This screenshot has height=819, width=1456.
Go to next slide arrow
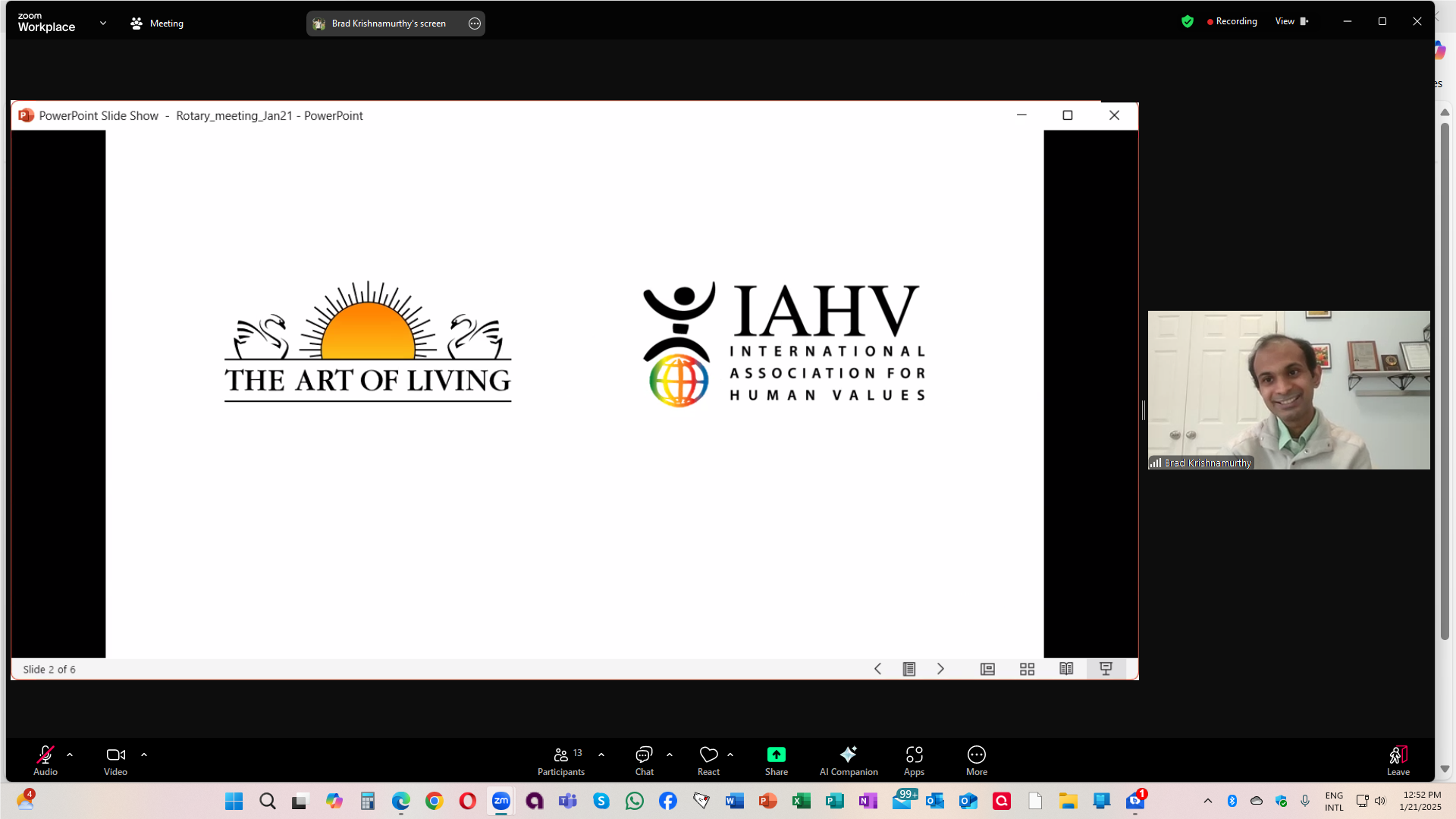(940, 669)
